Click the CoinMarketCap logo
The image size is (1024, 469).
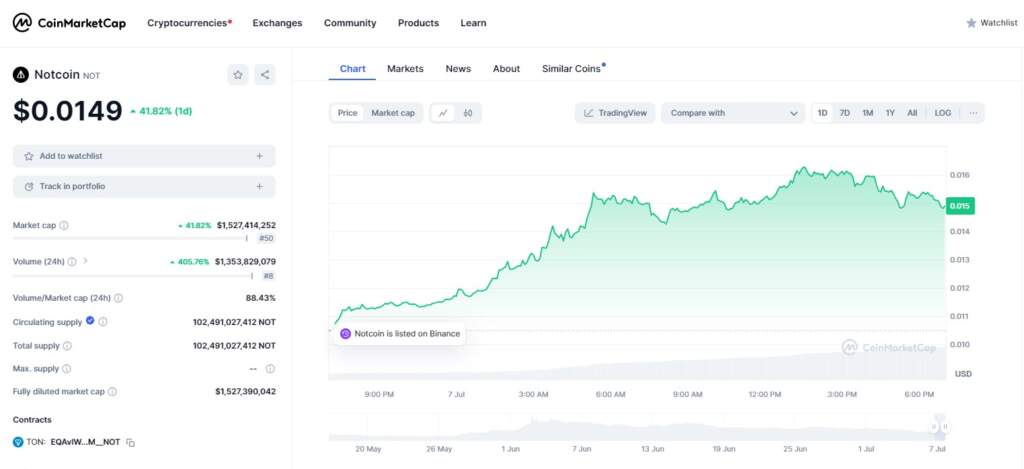point(69,23)
